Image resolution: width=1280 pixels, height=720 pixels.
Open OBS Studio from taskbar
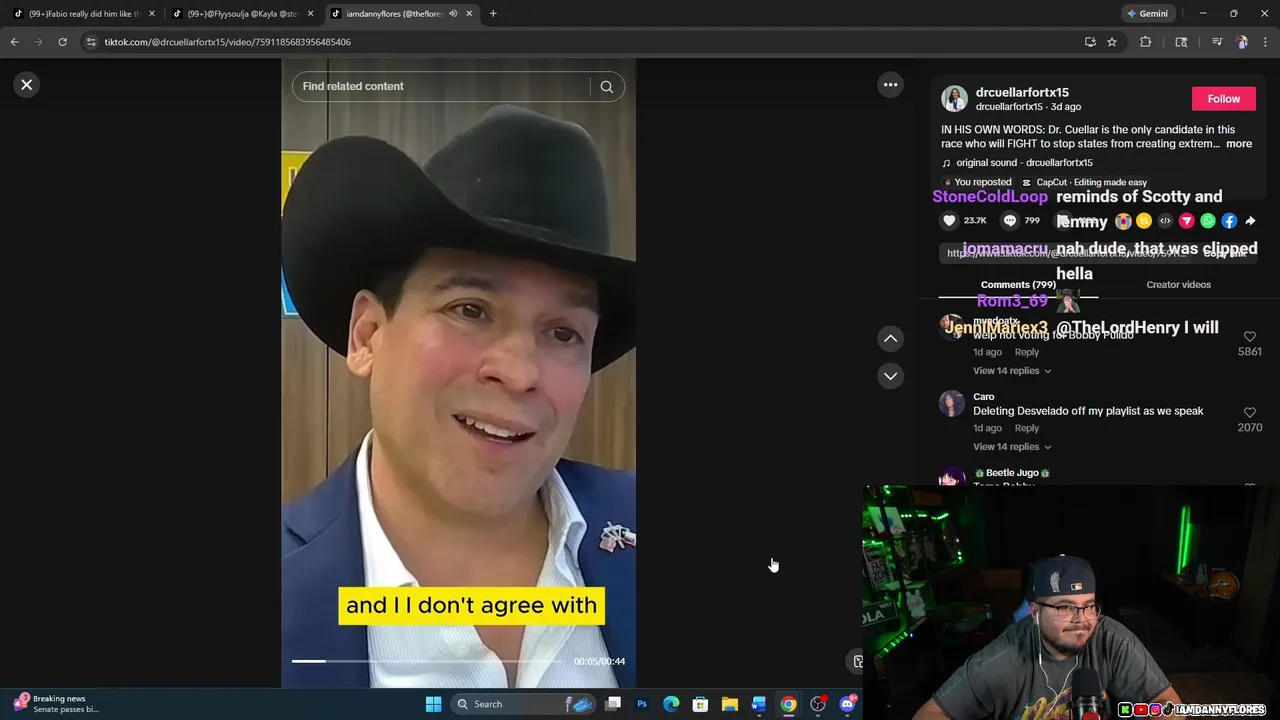click(818, 704)
